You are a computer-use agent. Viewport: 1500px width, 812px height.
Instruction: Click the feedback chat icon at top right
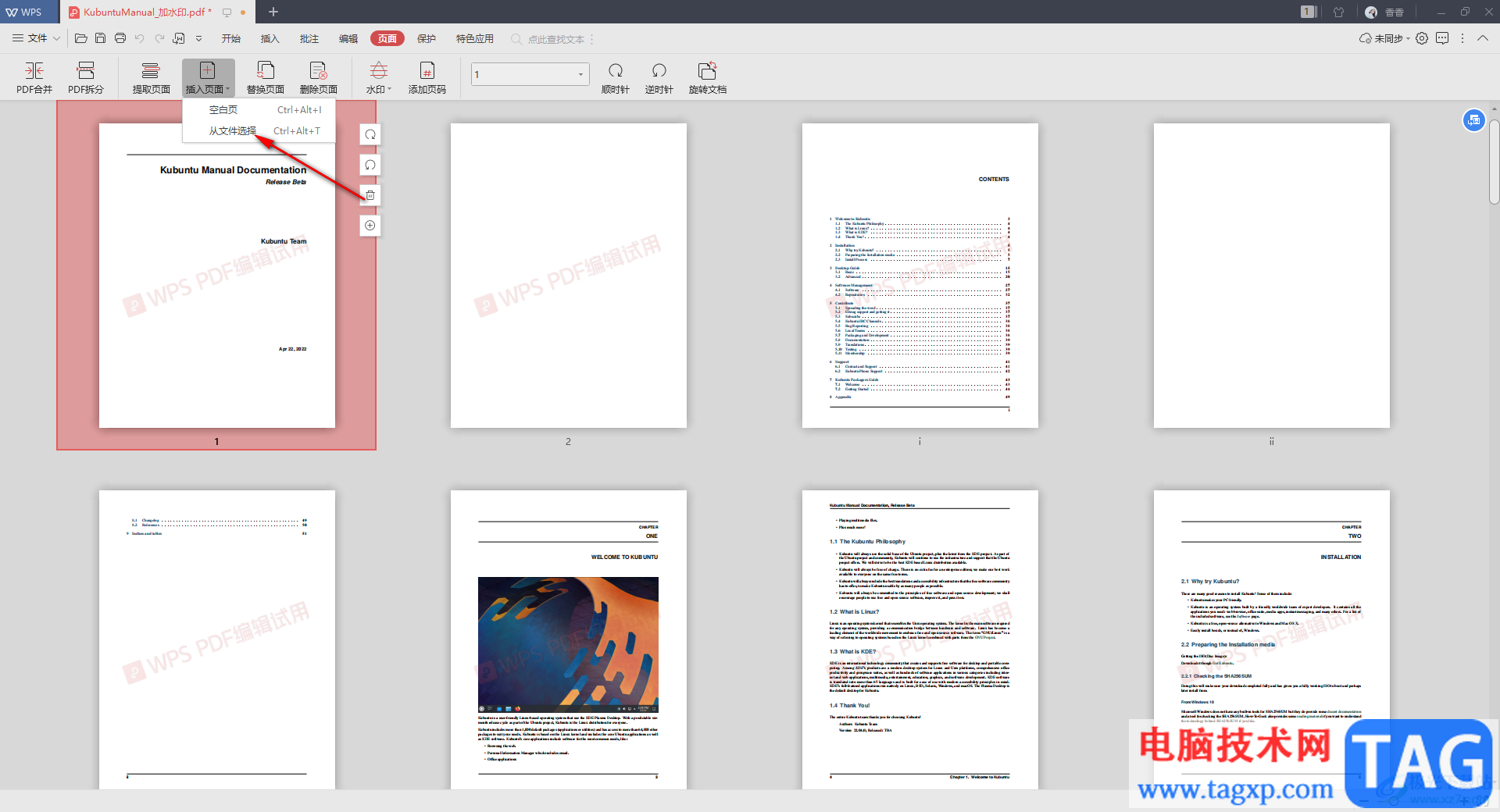1442,38
